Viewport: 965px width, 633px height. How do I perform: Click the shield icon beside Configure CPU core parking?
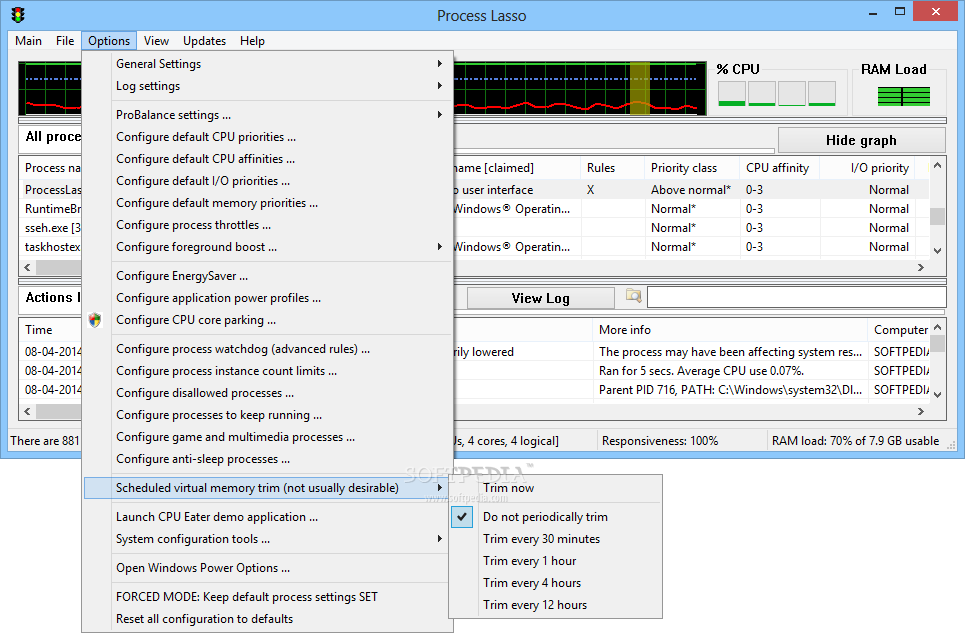tap(95, 320)
